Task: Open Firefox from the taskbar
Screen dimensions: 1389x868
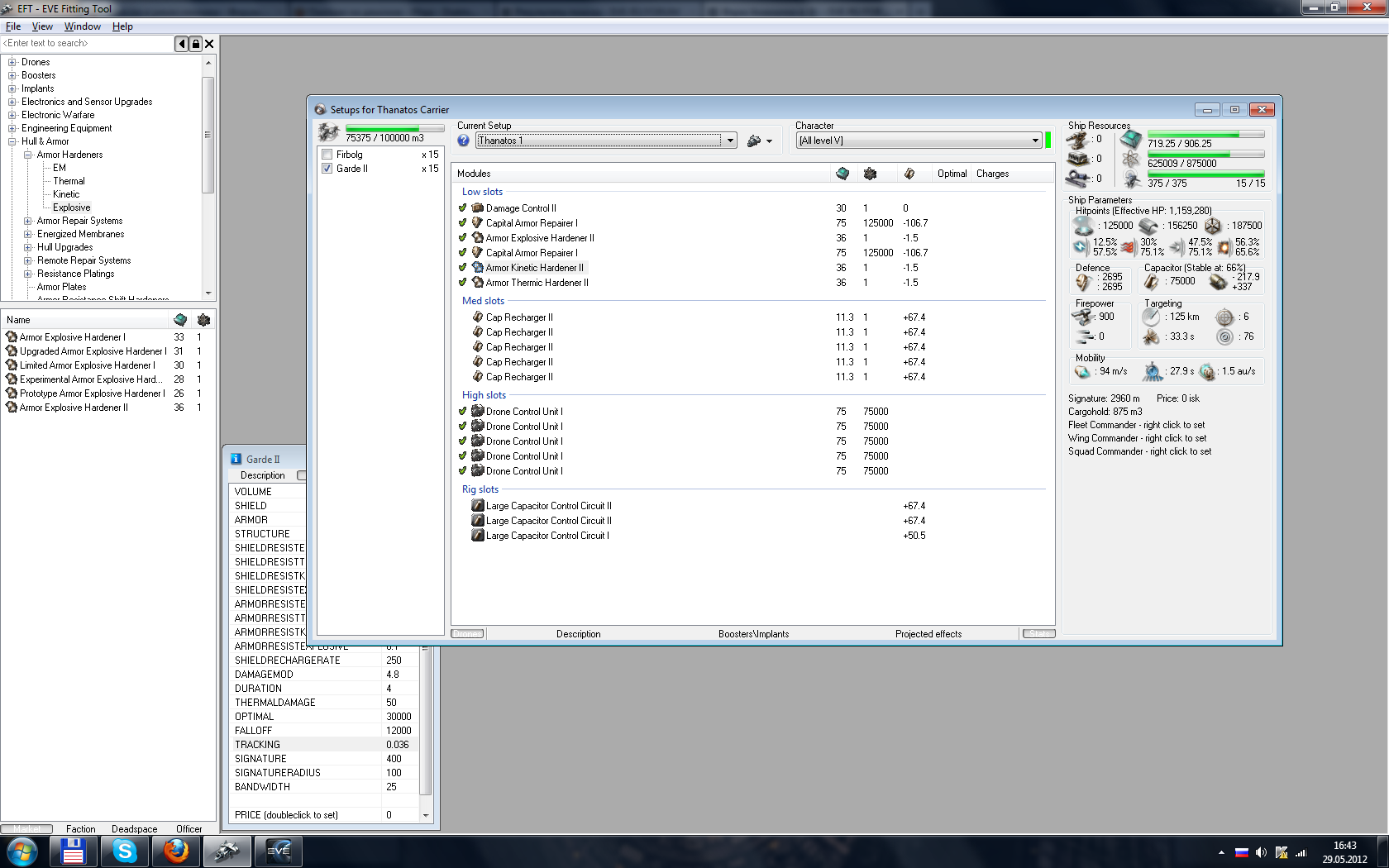Action: [176, 851]
